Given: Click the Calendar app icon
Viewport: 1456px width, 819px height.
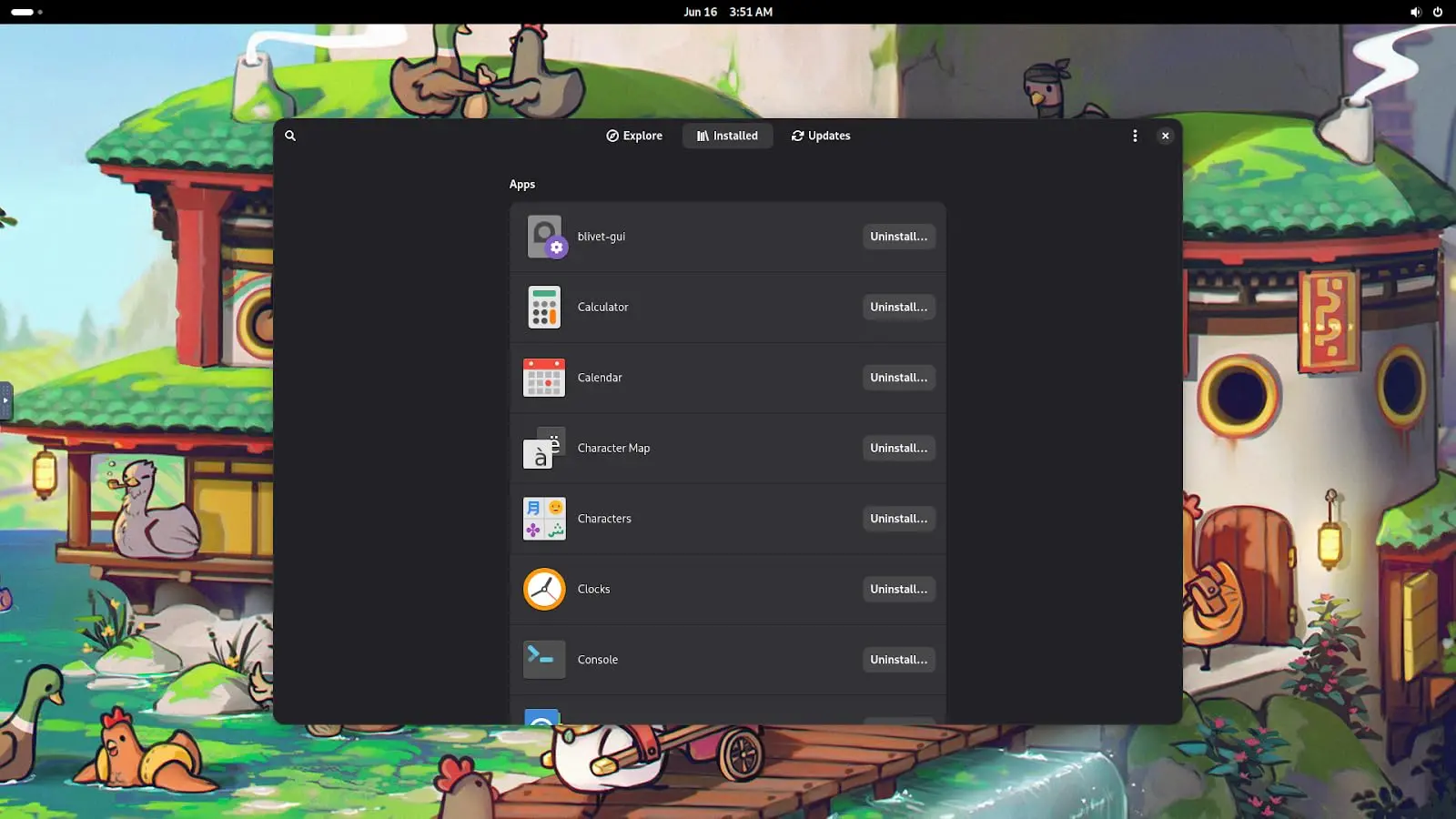Looking at the screenshot, I should pyautogui.click(x=544, y=378).
